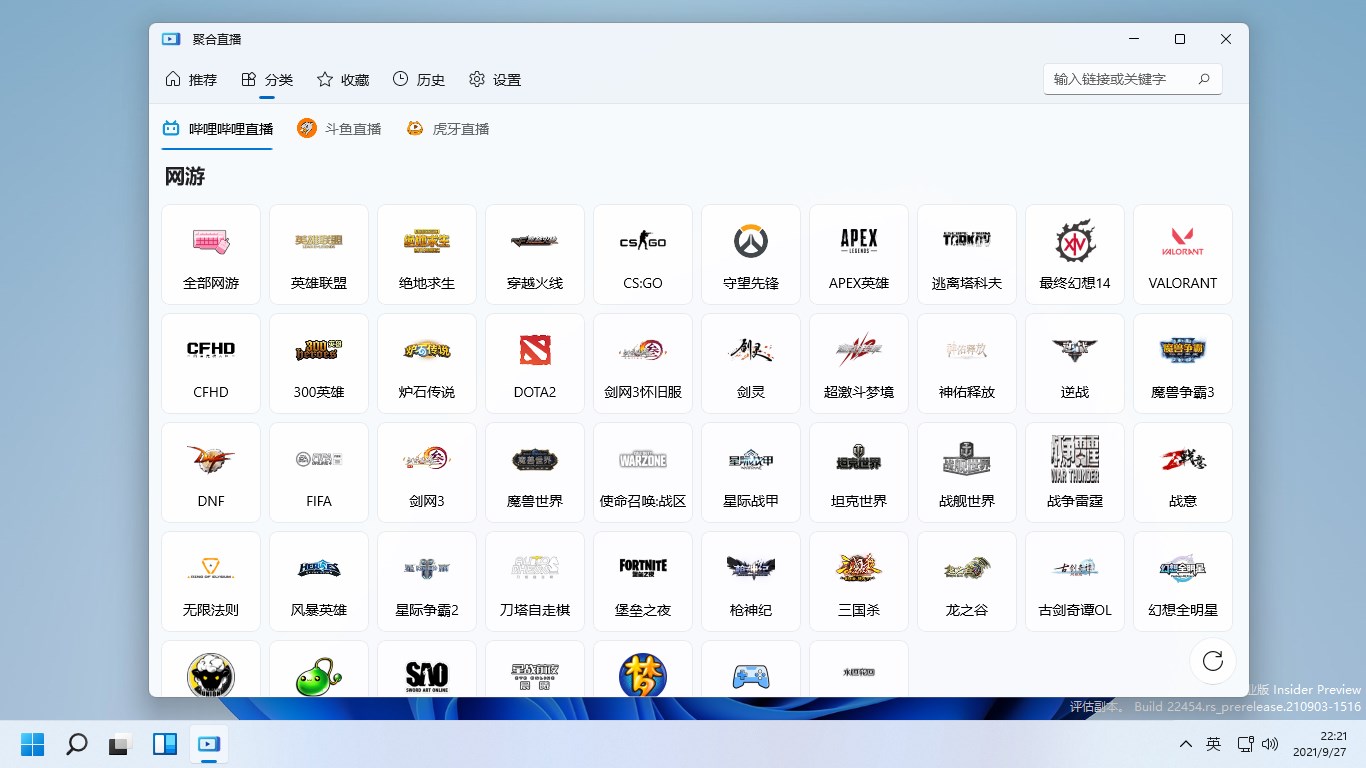Click the search magnifier icon in search box
The width and height of the screenshot is (1366, 768).
(1204, 79)
